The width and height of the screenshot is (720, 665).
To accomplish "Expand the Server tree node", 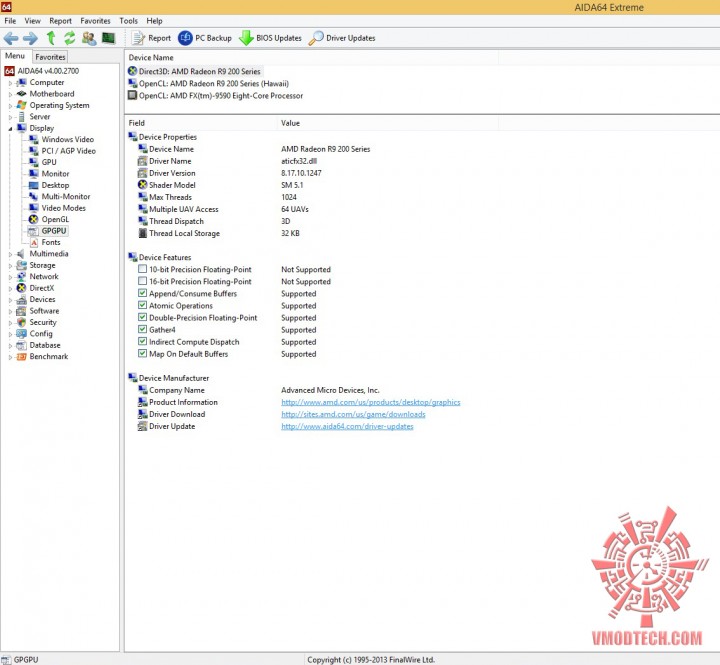I will tap(10, 118).
